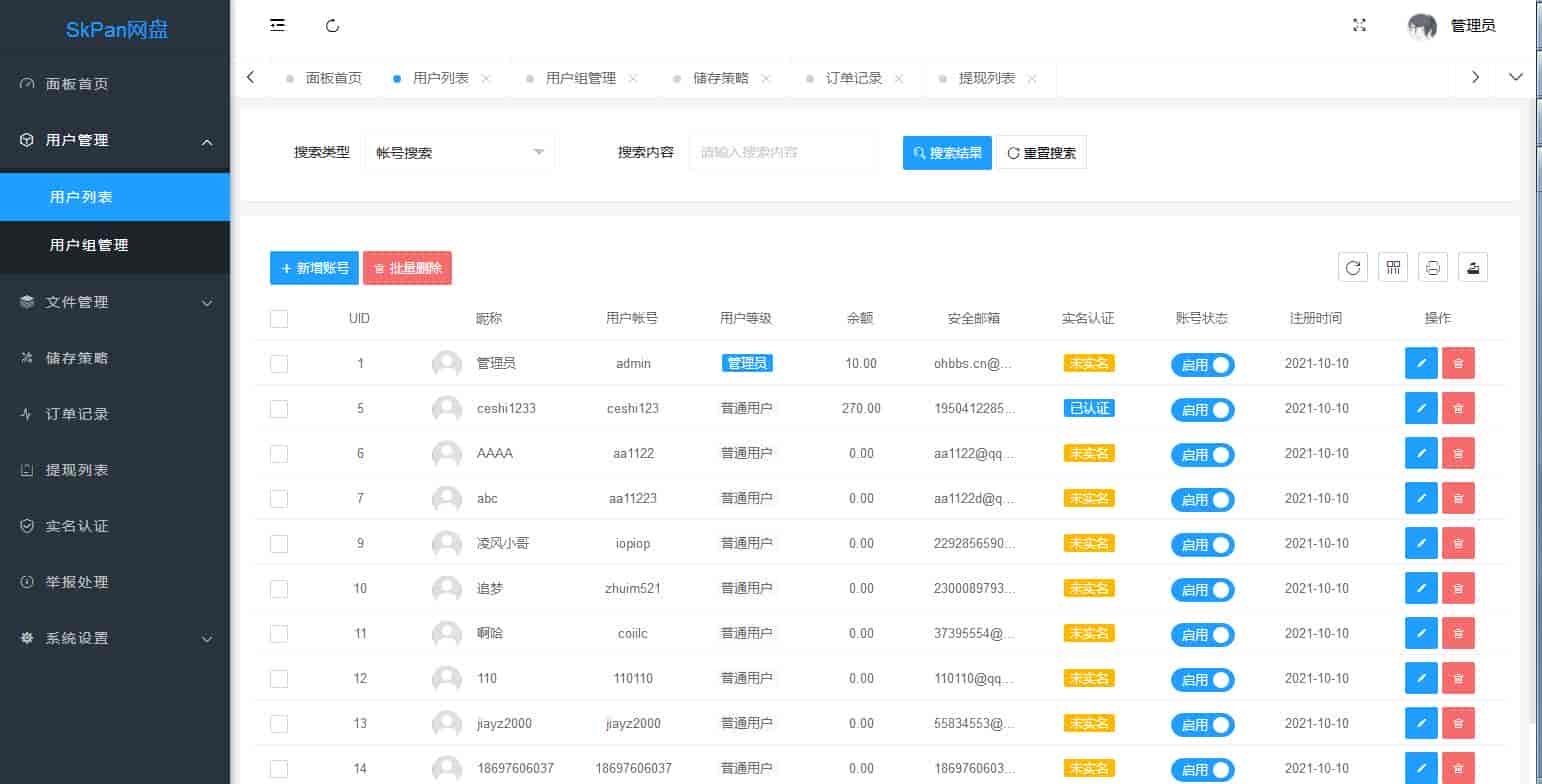Click the 重置搜索 button
This screenshot has height=784, width=1542.
(1041, 153)
